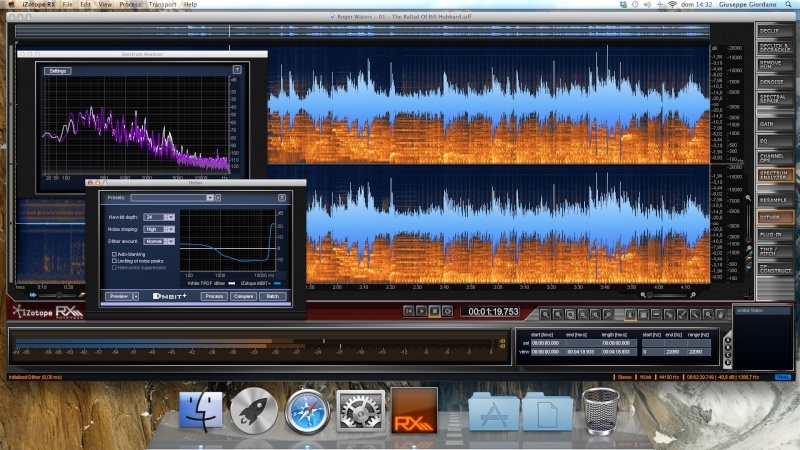
Task: Click the Process button in Dither window
Action: [x=214, y=296]
